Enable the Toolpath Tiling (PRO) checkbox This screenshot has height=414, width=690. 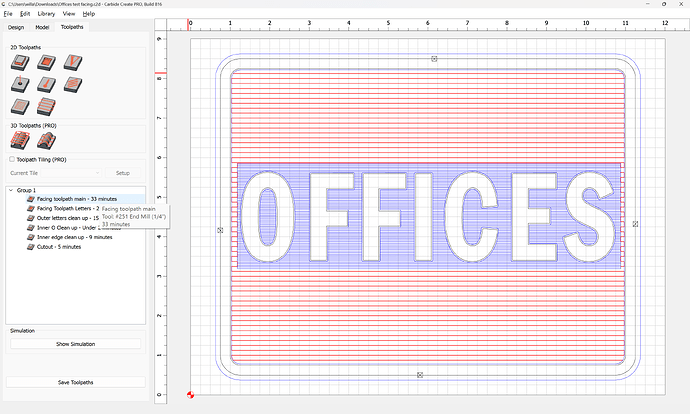pyautogui.click(x=11, y=158)
